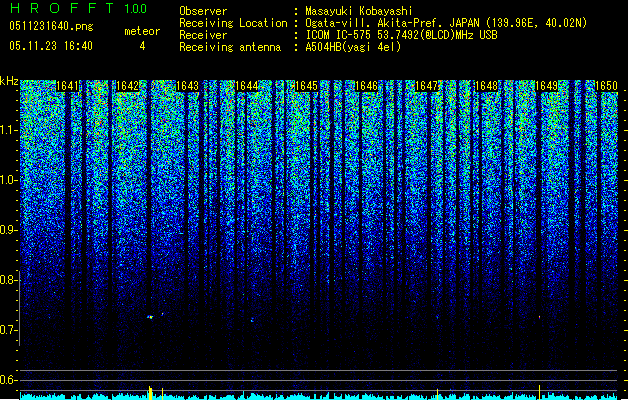Click the 0.8 kHz axis tick label
This screenshot has width=629, height=400.
8,280
